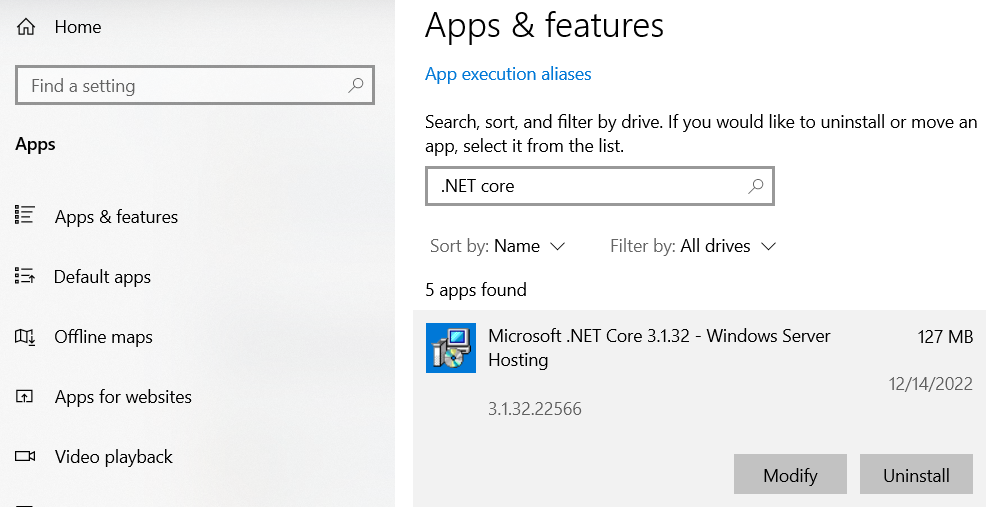Screen dimensions: 993x507
Task: Open the App execution aliases link
Action: 508,74
